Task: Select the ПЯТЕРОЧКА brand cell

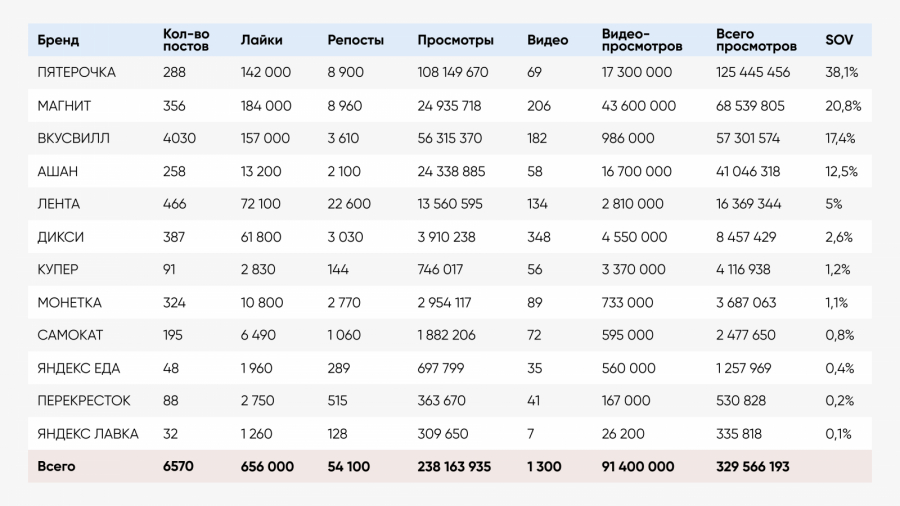Action: tap(76, 73)
